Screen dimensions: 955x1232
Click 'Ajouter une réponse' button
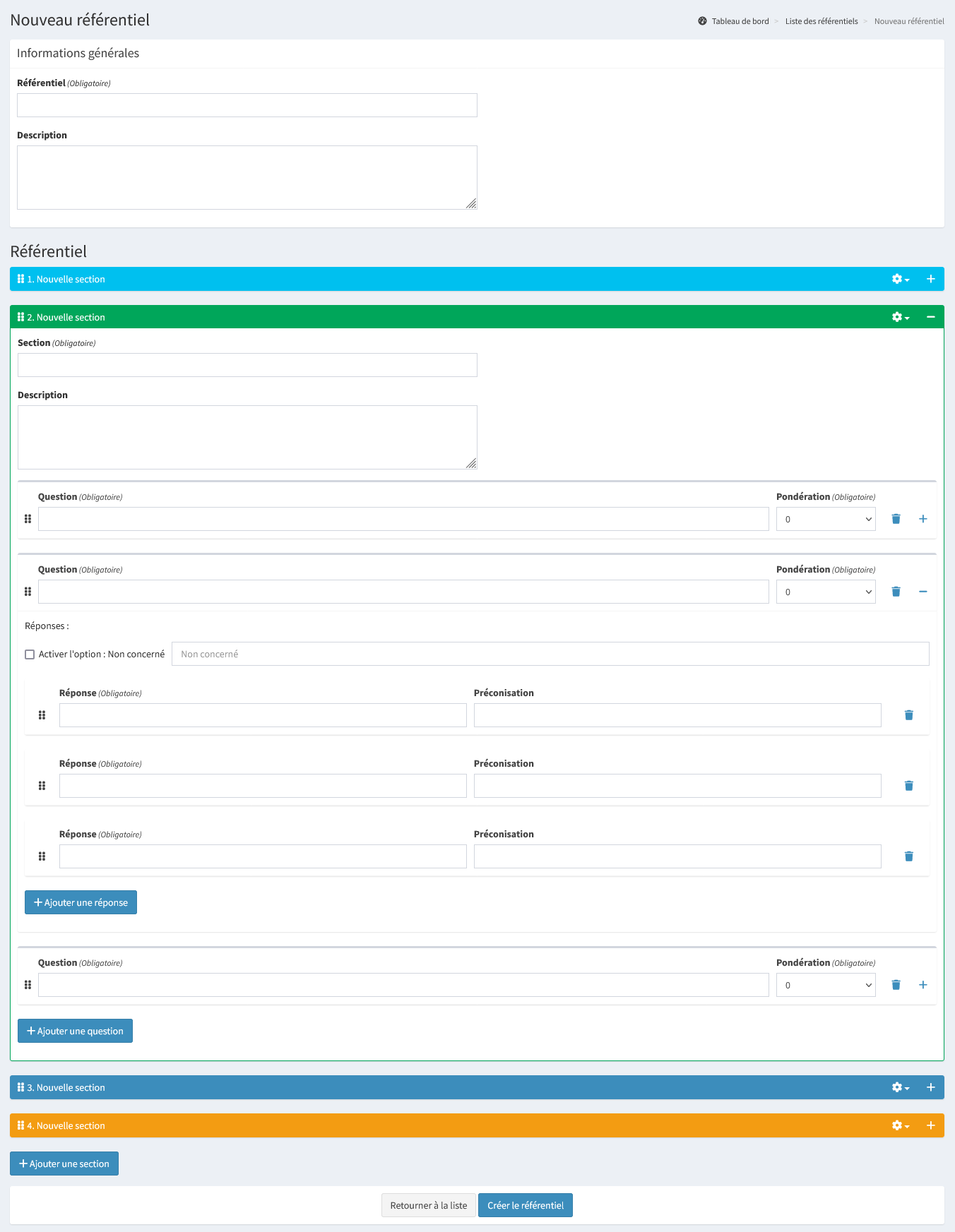point(81,902)
